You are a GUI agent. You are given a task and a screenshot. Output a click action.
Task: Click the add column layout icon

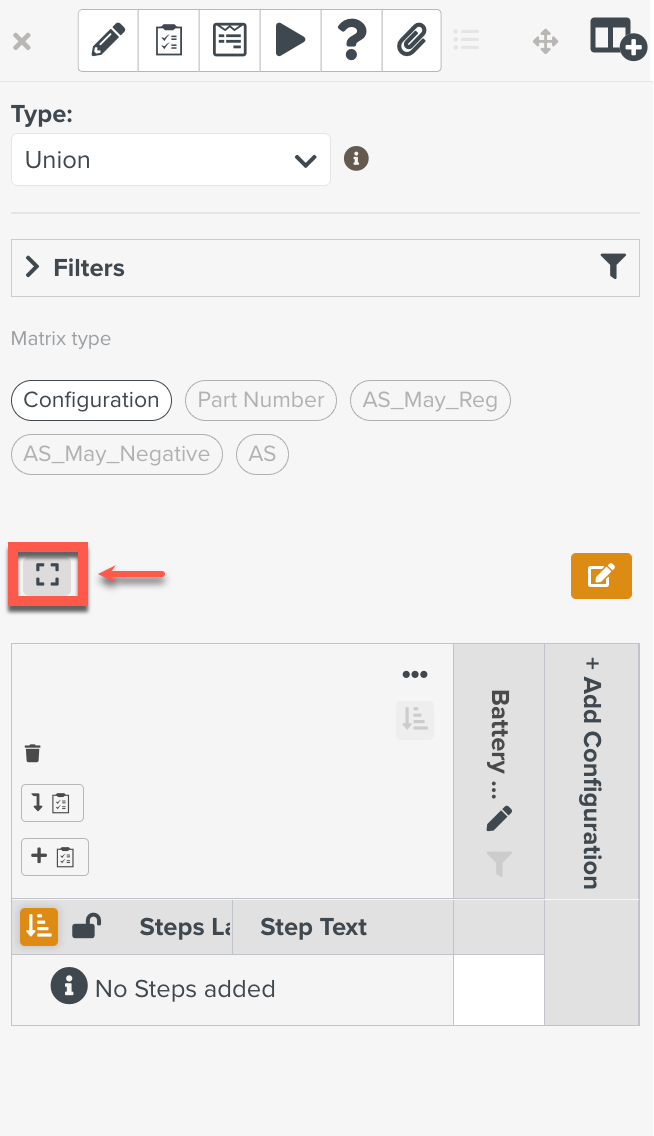(x=617, y=39)
